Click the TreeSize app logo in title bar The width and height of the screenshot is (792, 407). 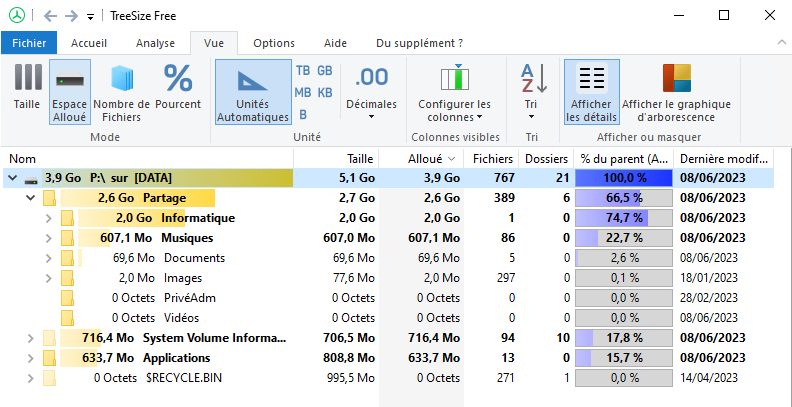tap(16, 15)
